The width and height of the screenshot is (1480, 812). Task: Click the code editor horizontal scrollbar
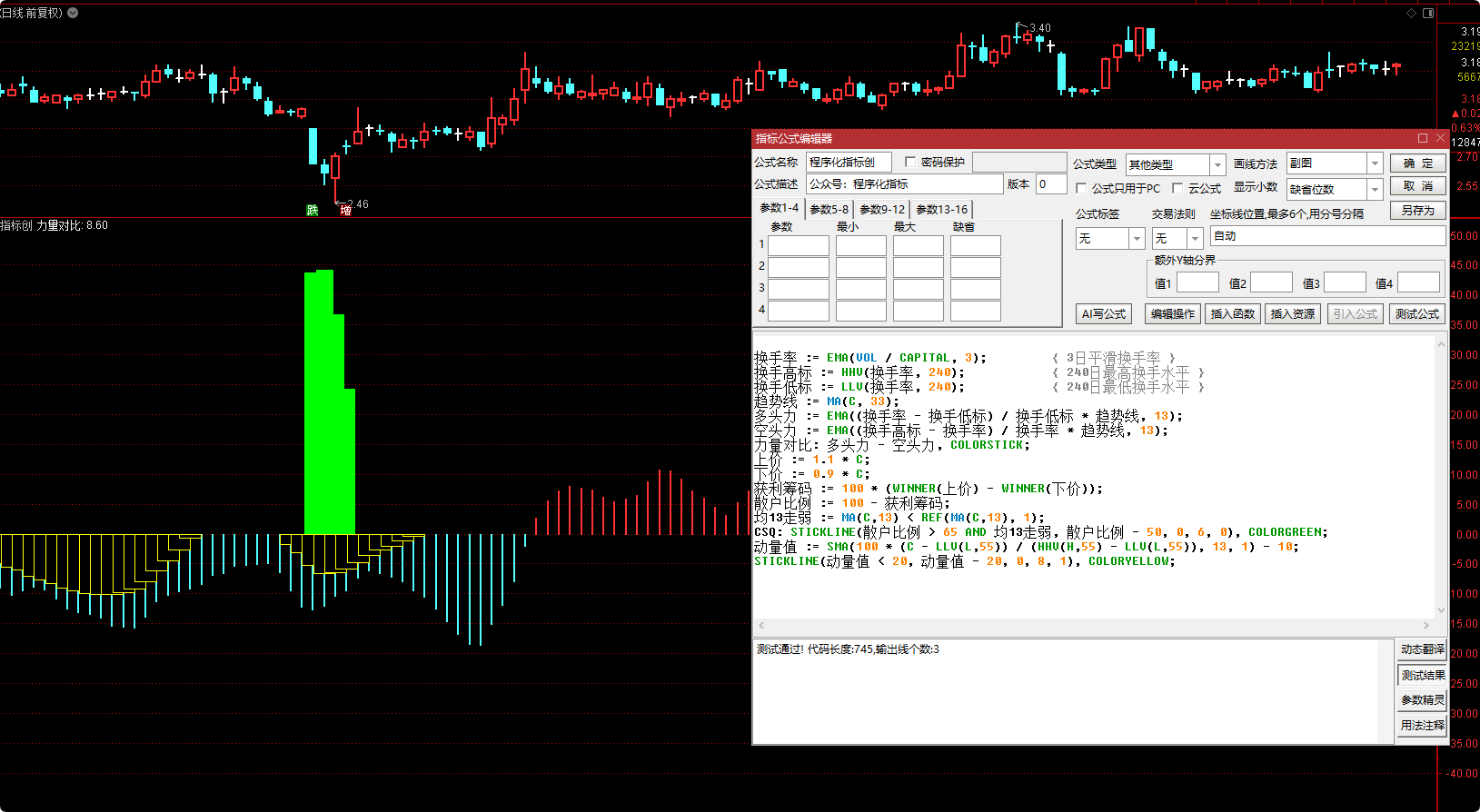pyautogui.click(x=1093, y=625)
